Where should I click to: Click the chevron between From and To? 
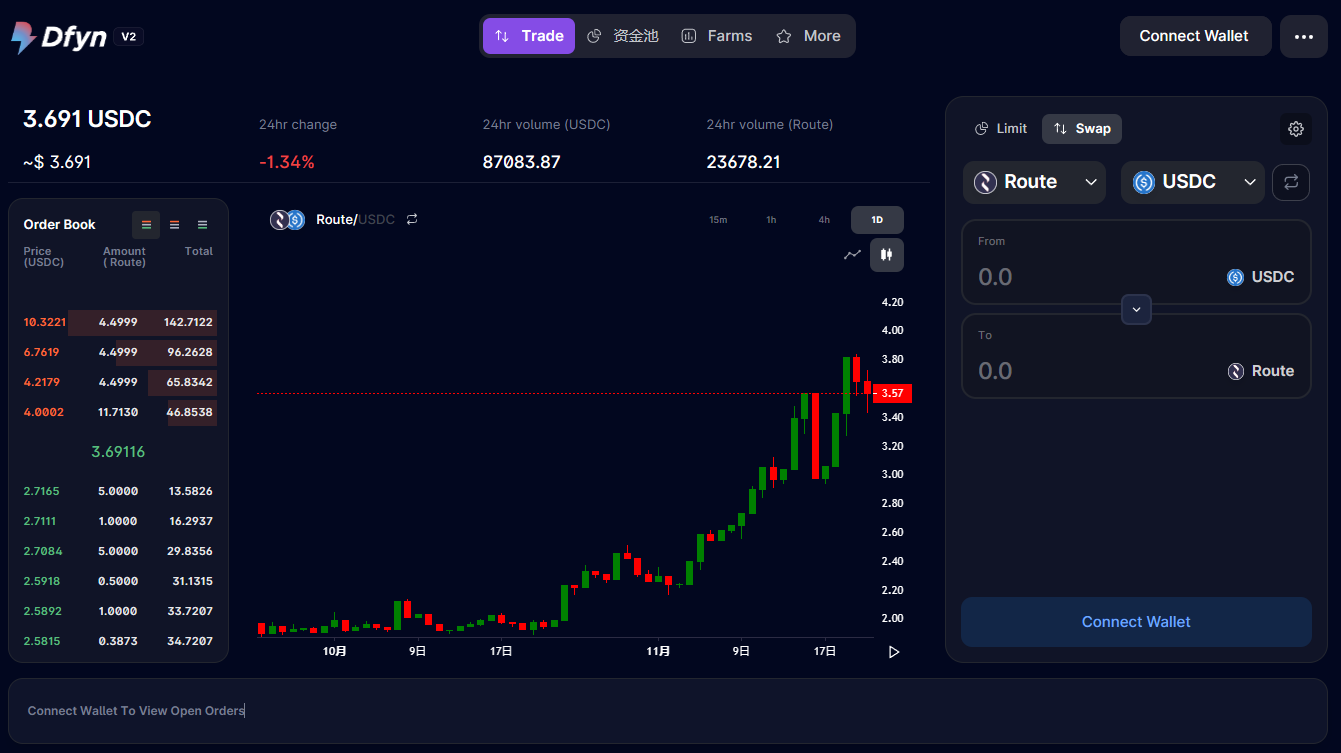click(1136, 310)
